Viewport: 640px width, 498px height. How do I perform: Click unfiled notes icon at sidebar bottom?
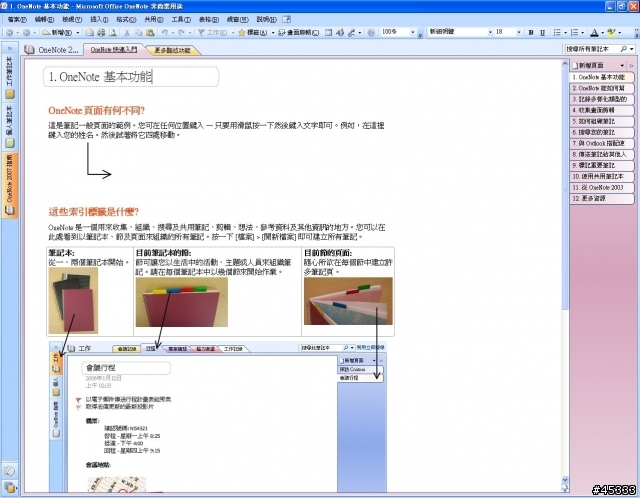point(9,471)
